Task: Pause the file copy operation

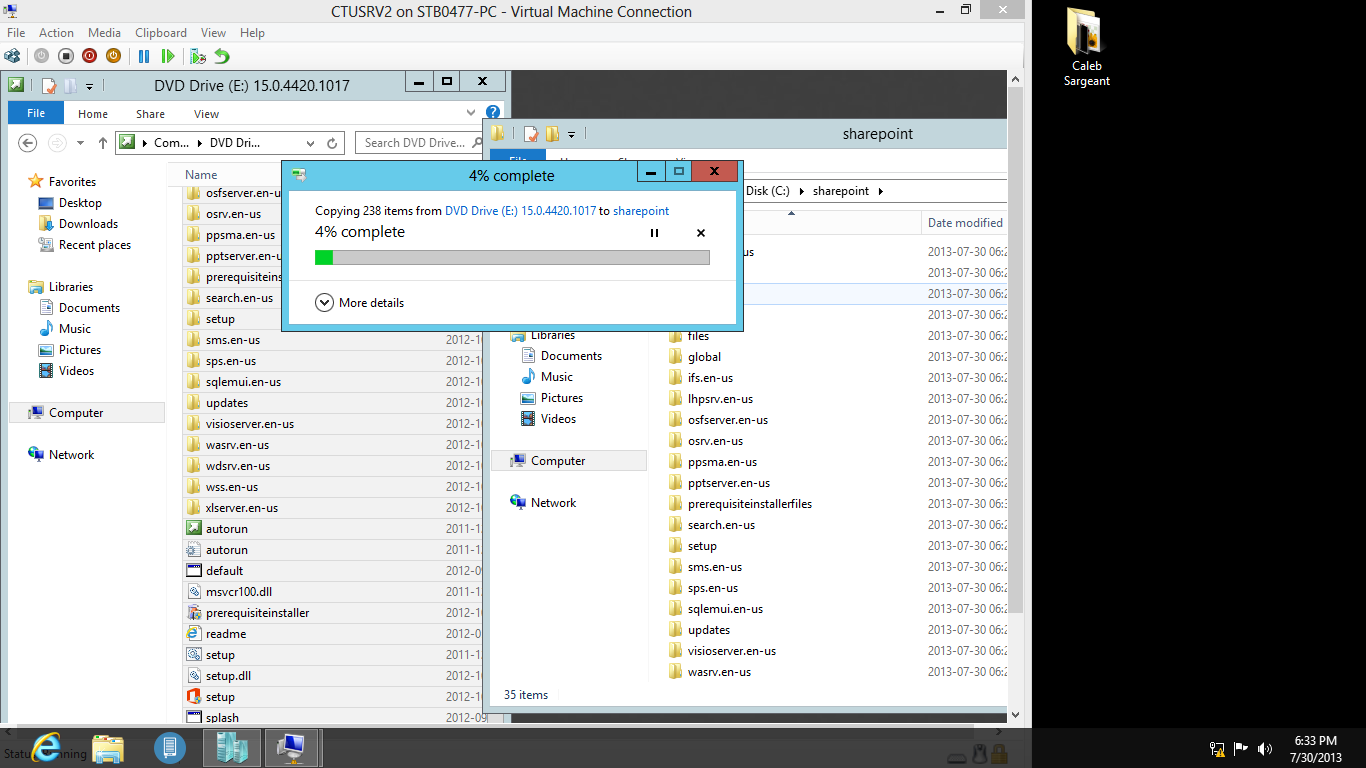Action: tap(655, 233)
